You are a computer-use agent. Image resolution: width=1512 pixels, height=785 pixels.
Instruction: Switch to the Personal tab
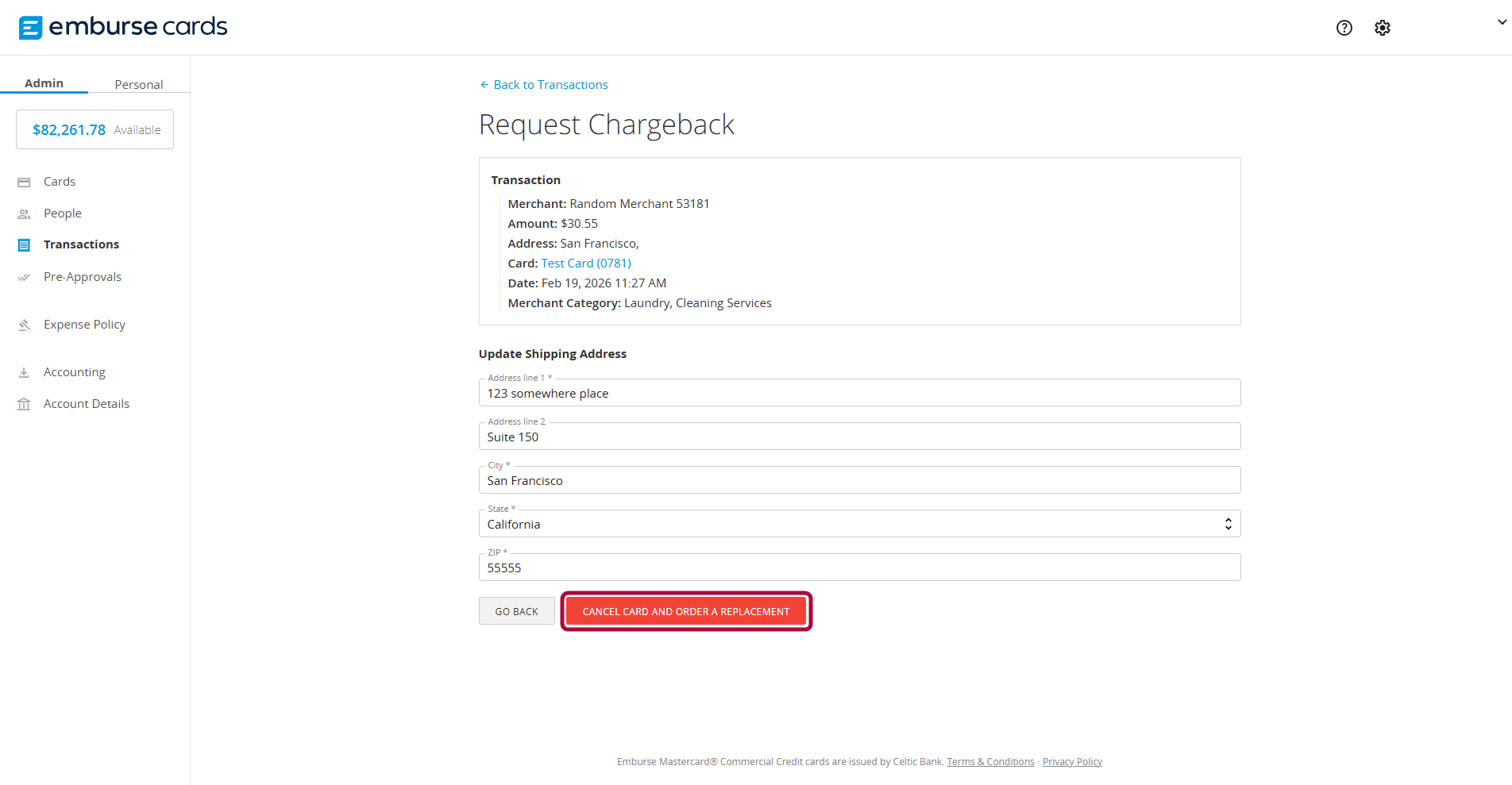click(138, 83)
